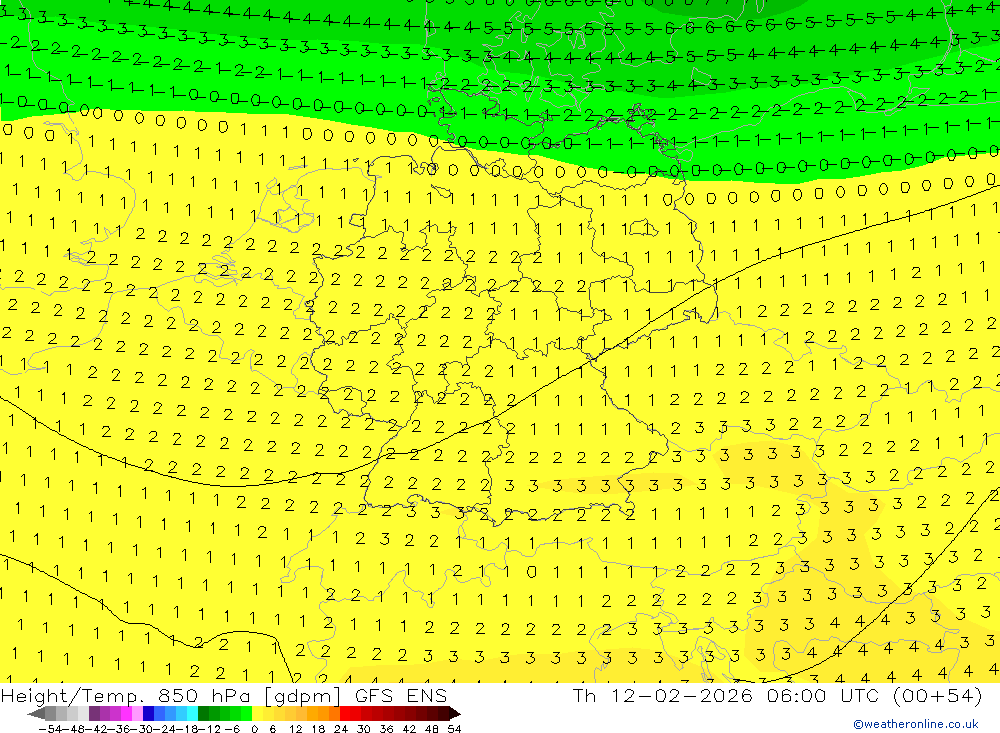
Task: Pick the darkest green swatch in the legend
Action: (203, 714)
